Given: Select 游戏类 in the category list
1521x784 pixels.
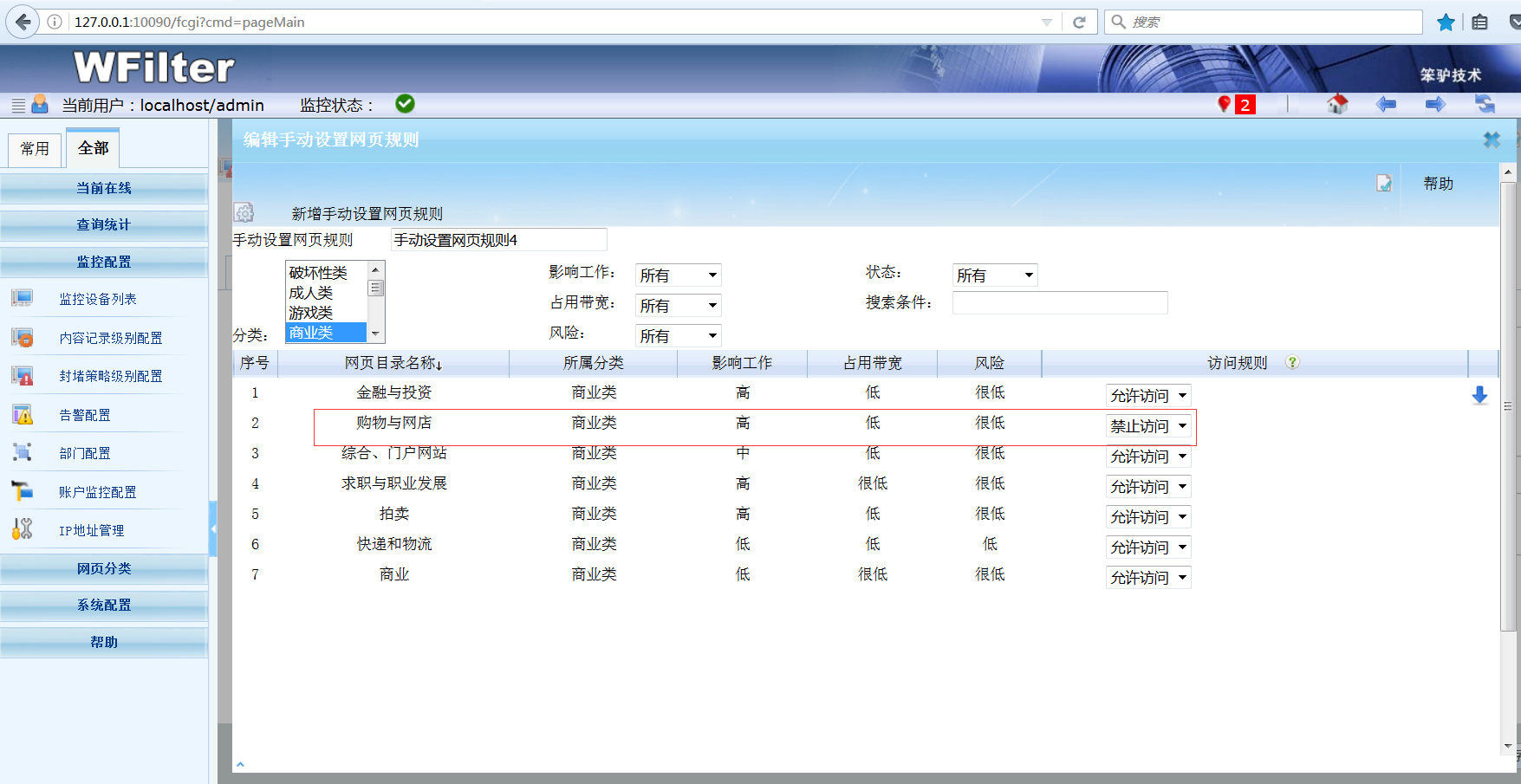Looking at the screenshot, I should pyautogui.click(x=311, y=313).
